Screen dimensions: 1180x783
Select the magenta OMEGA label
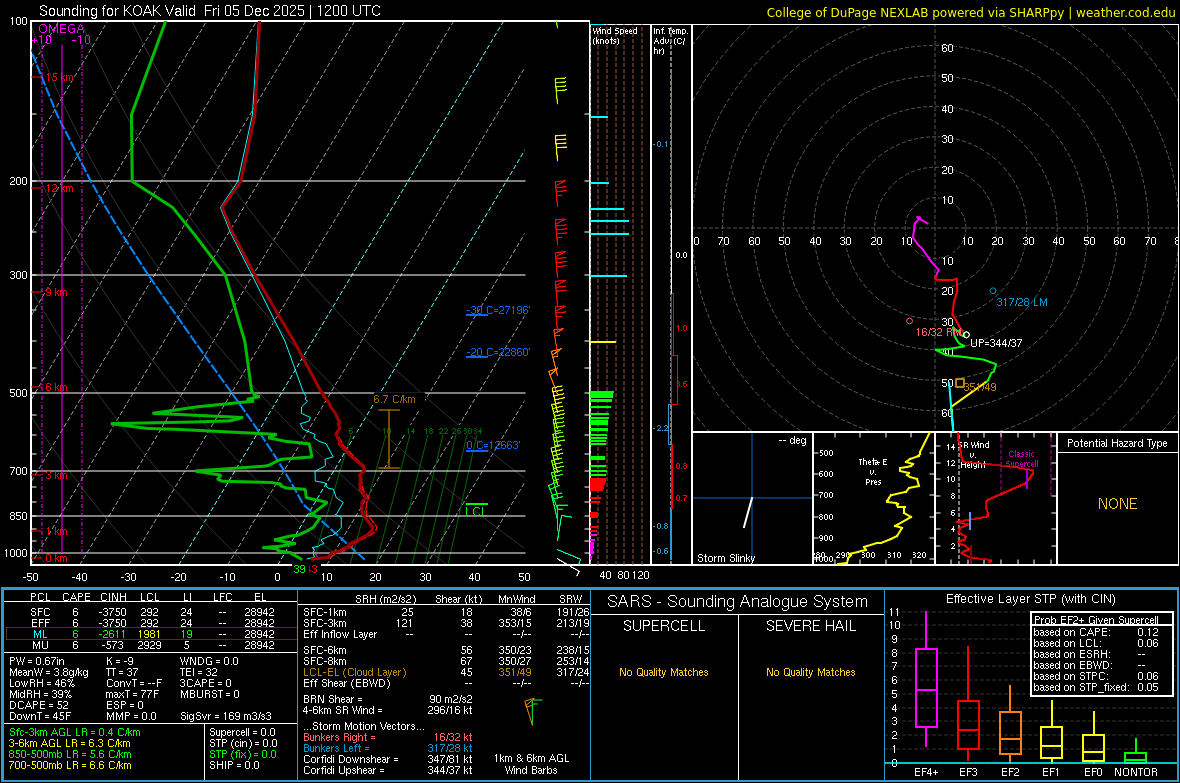click(62, 29)
